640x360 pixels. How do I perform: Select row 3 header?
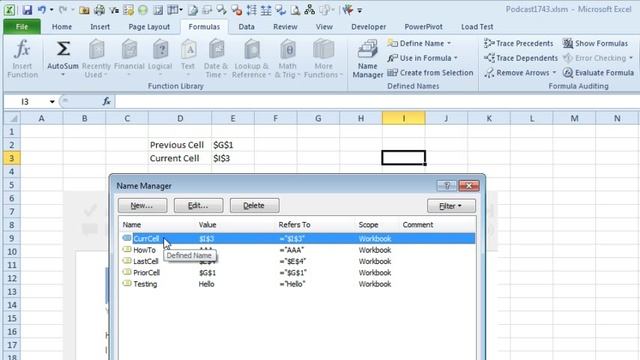pos(12,158)
